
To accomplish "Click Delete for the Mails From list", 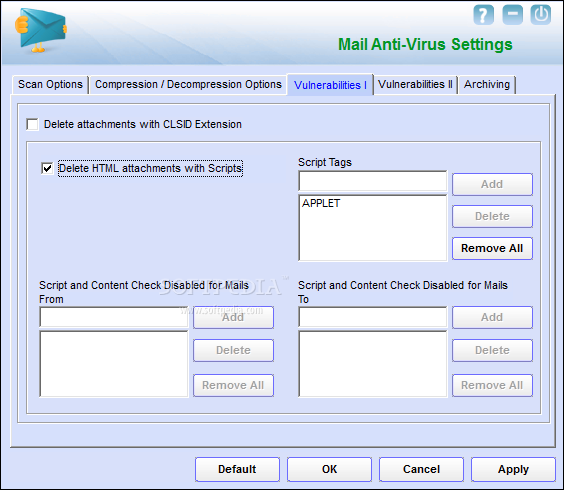I will pos(233,350).
